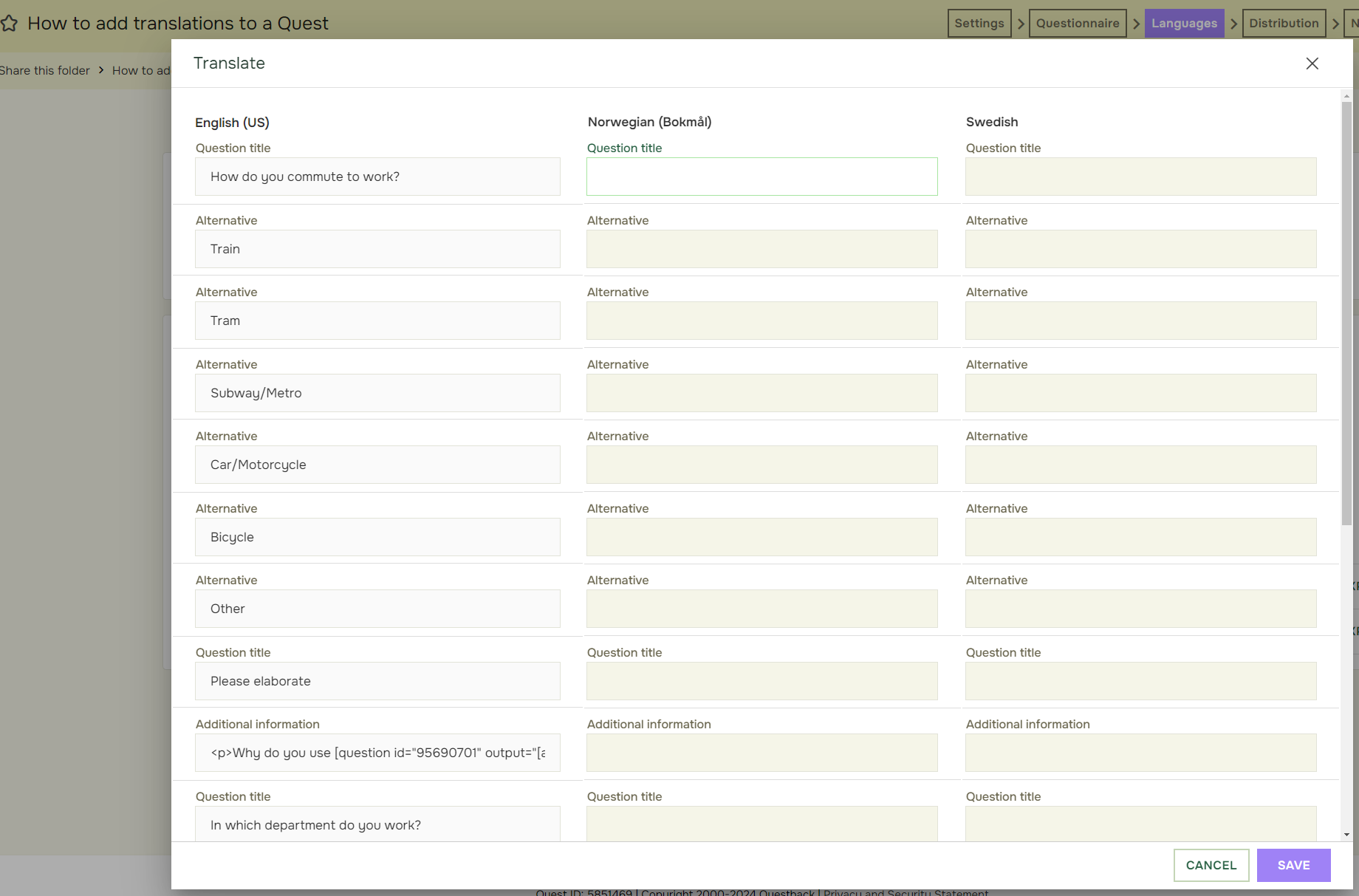
Task: Click Swedish Alternative field for Car/Motorcycle
Action: point(1140,465)
